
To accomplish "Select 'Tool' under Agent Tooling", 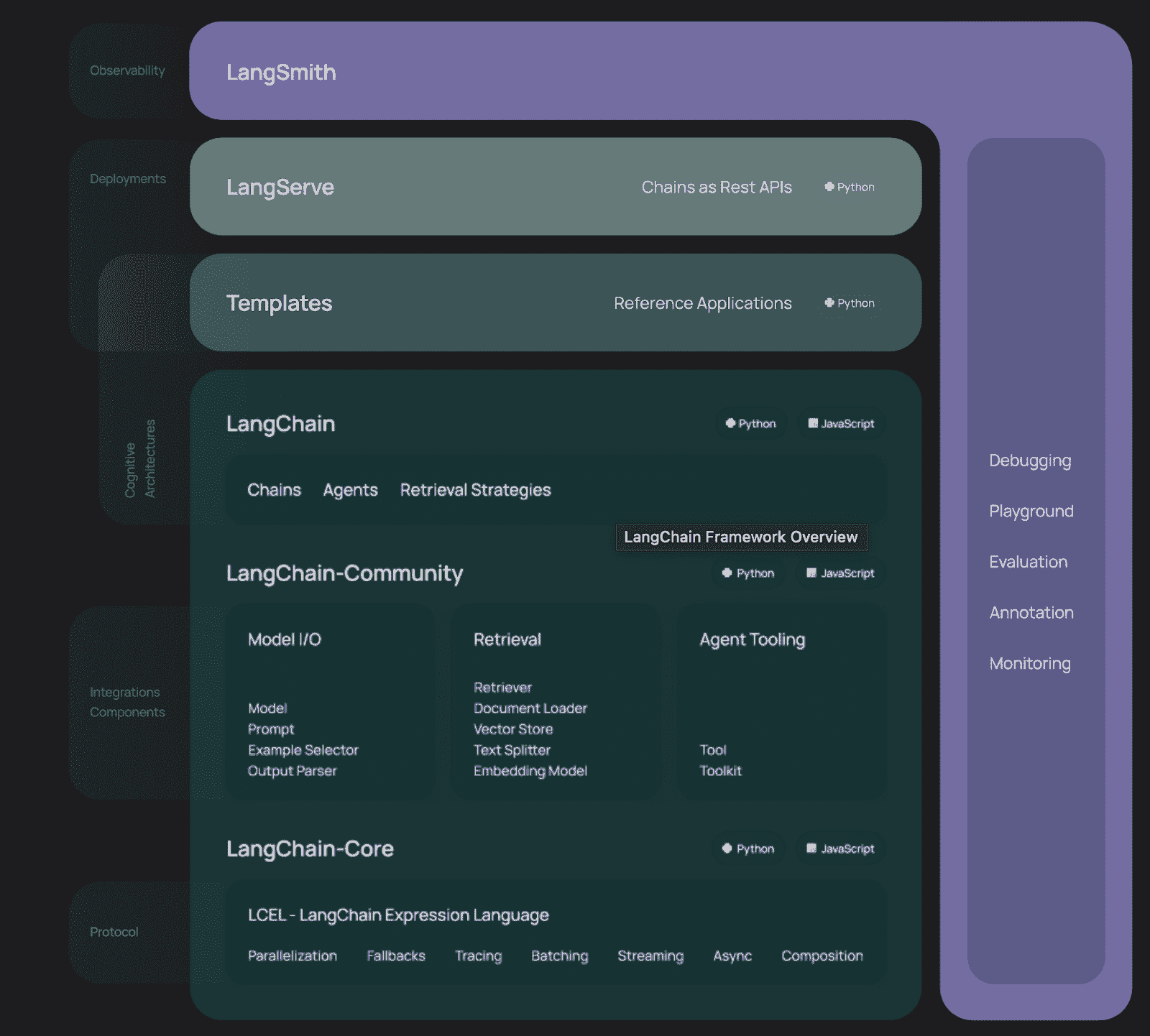I will pos(713,750).
